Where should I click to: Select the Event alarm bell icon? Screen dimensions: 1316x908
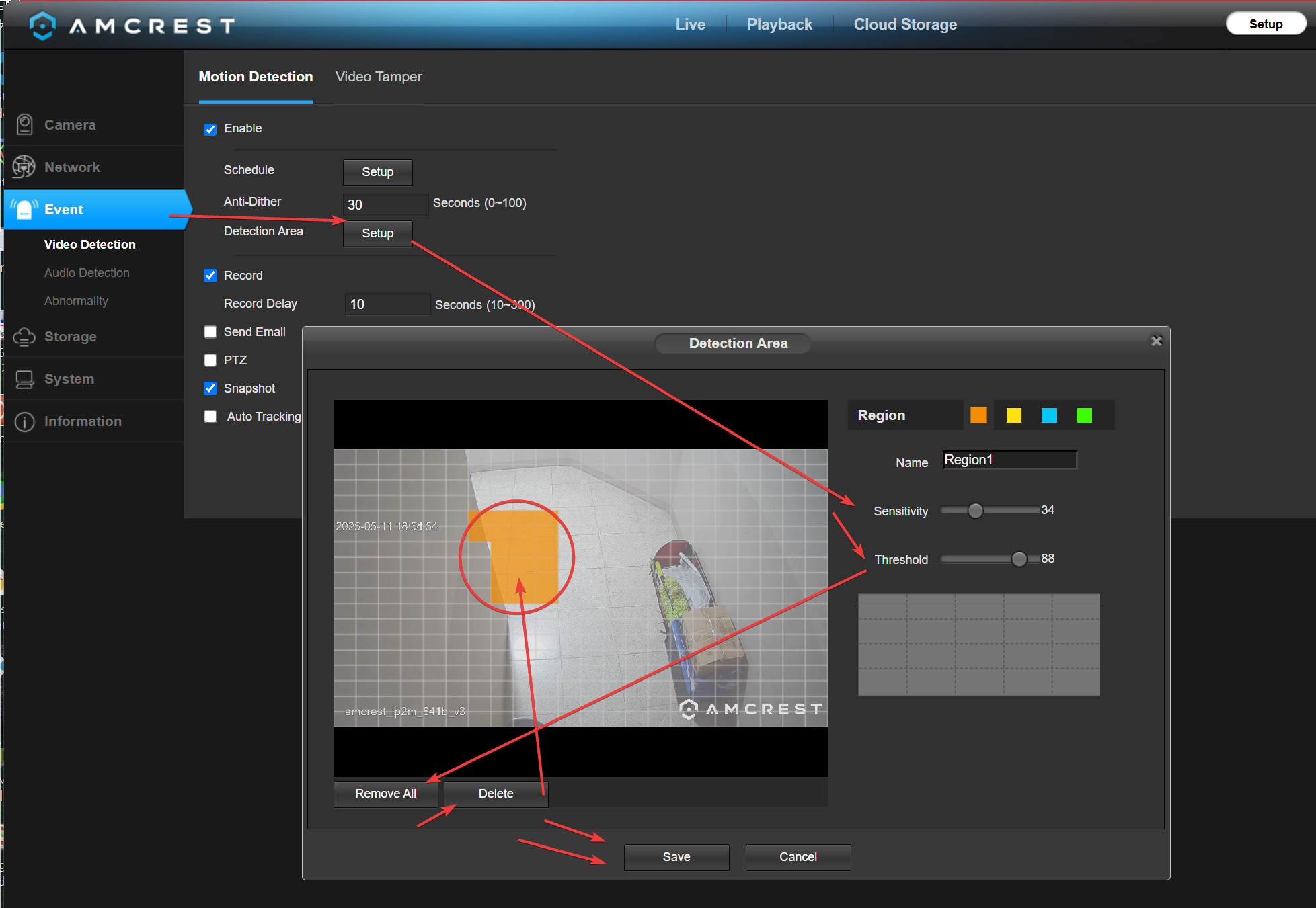(x=24, y=210)
